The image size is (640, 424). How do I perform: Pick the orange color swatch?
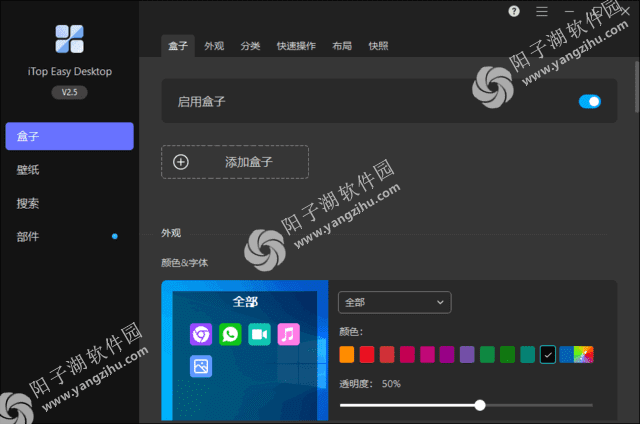tap(347, 354)
